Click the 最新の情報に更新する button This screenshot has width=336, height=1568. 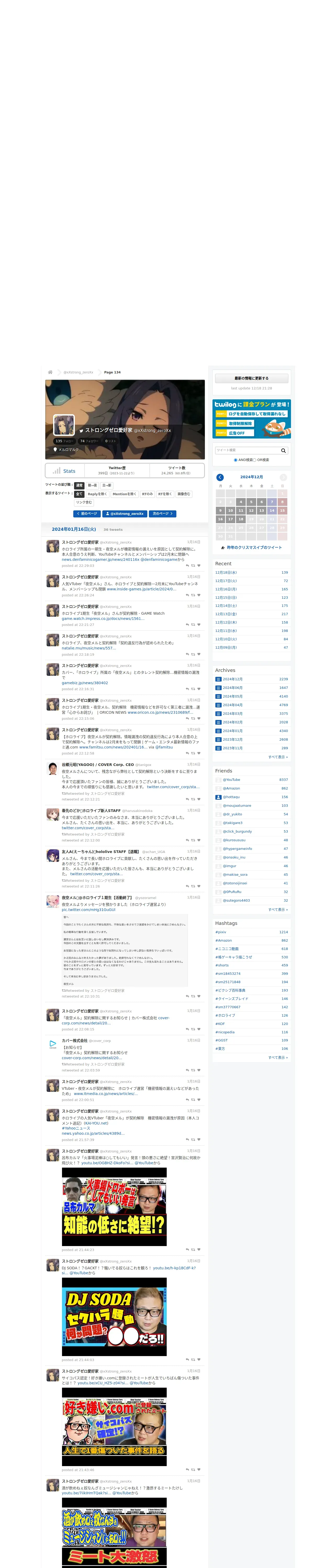[x=251, y=379]
